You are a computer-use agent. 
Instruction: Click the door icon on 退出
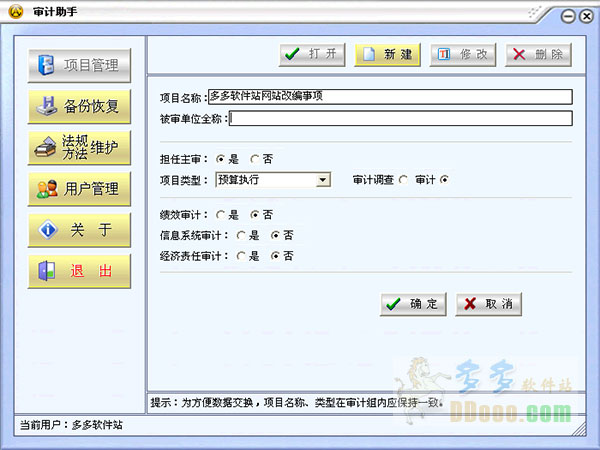(47, 271)
